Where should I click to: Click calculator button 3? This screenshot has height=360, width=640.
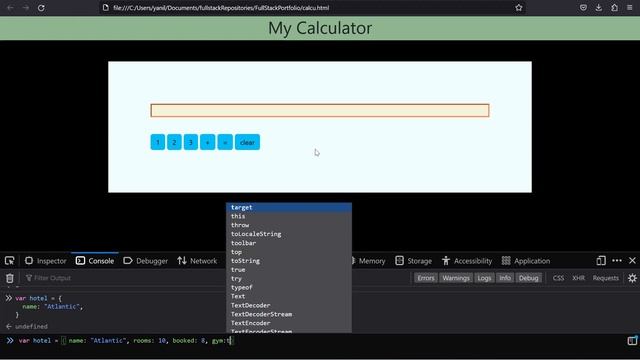pyautogui.click(x=191, y=142)
